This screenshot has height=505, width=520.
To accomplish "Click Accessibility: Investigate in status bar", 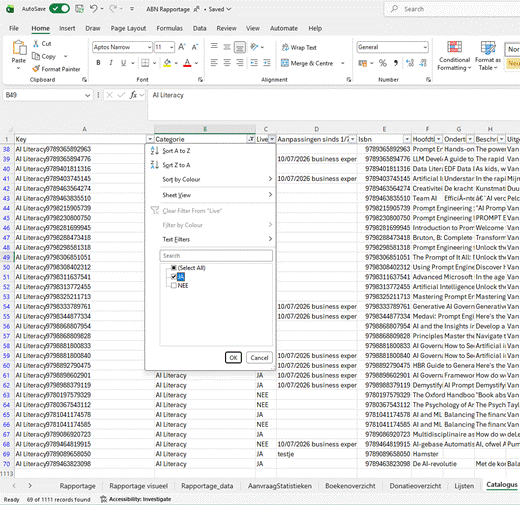I will pyautogui.click(x=136, y=499).
